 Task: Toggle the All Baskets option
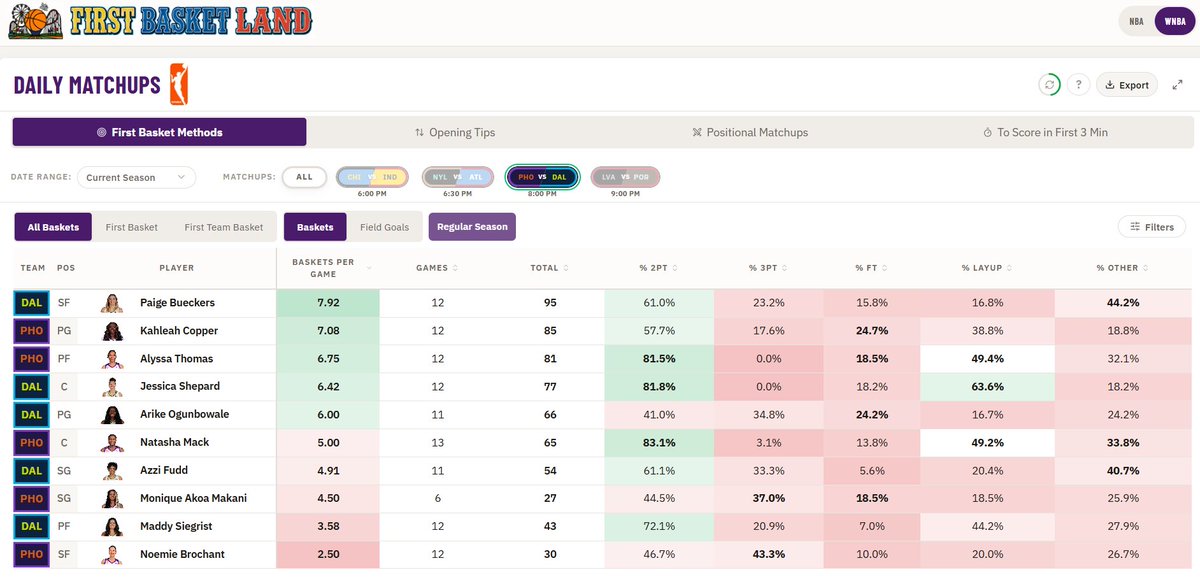[54, 227]
